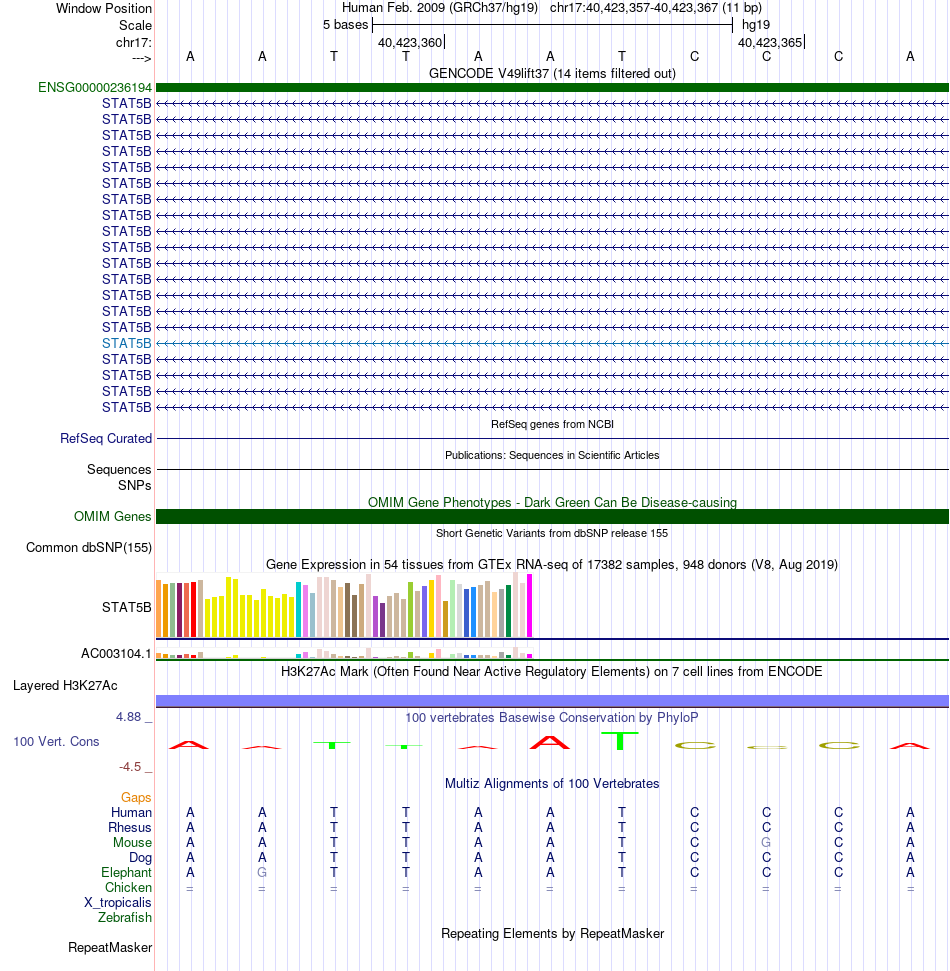
Task: Click the 40,423,365 ruler position marker
Action: 770,43
